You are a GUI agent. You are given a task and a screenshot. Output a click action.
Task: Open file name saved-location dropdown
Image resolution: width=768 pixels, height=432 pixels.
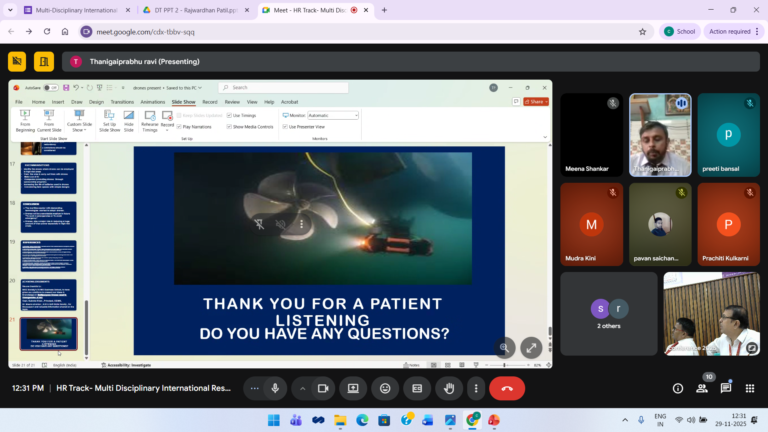click(x=200, y=88)
